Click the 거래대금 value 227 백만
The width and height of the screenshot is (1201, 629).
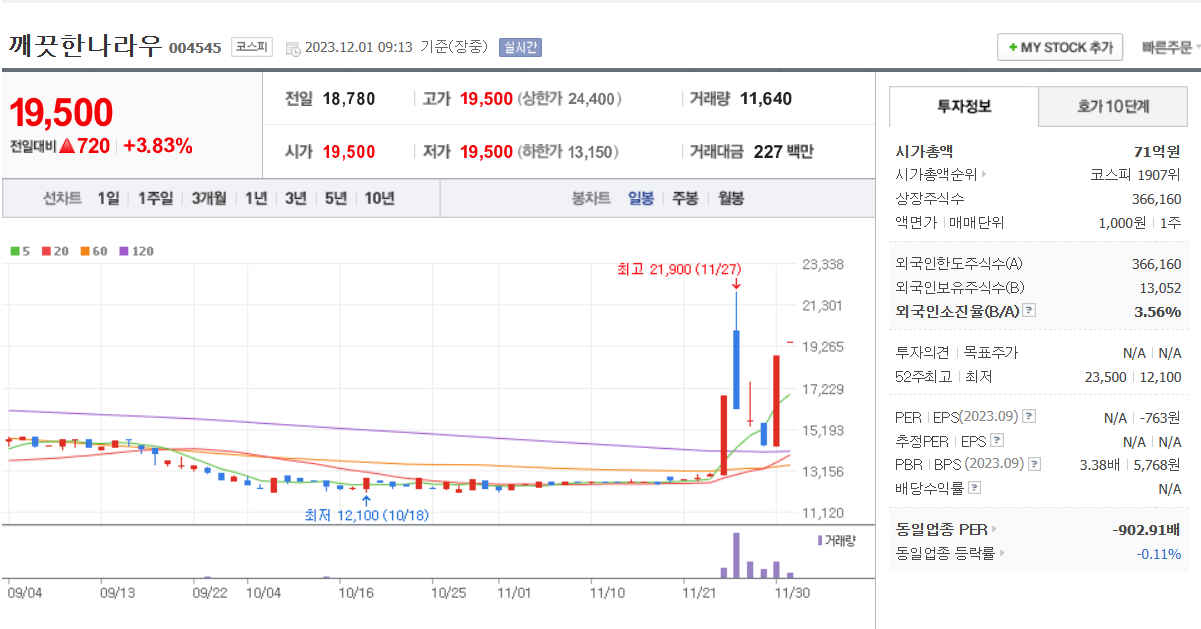(x=783, y=152)
